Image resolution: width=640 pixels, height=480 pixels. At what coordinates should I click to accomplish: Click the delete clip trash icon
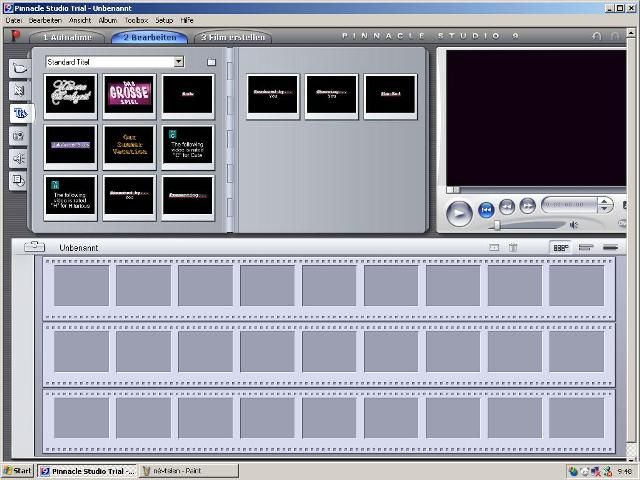(513, 247)
